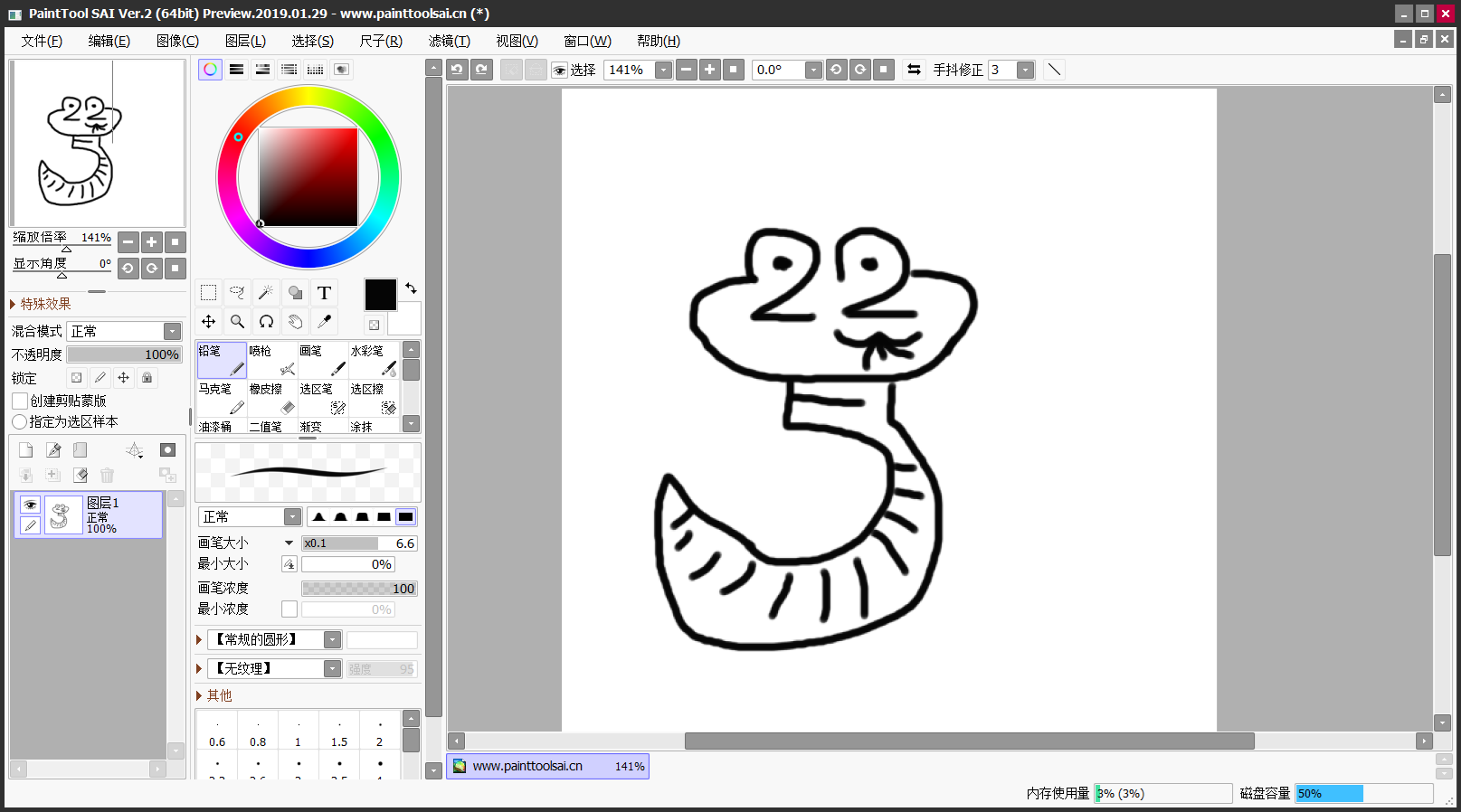Open the 滤镜(T) menu
Viewport: 1461px width, 812px height.
point(450,41)
